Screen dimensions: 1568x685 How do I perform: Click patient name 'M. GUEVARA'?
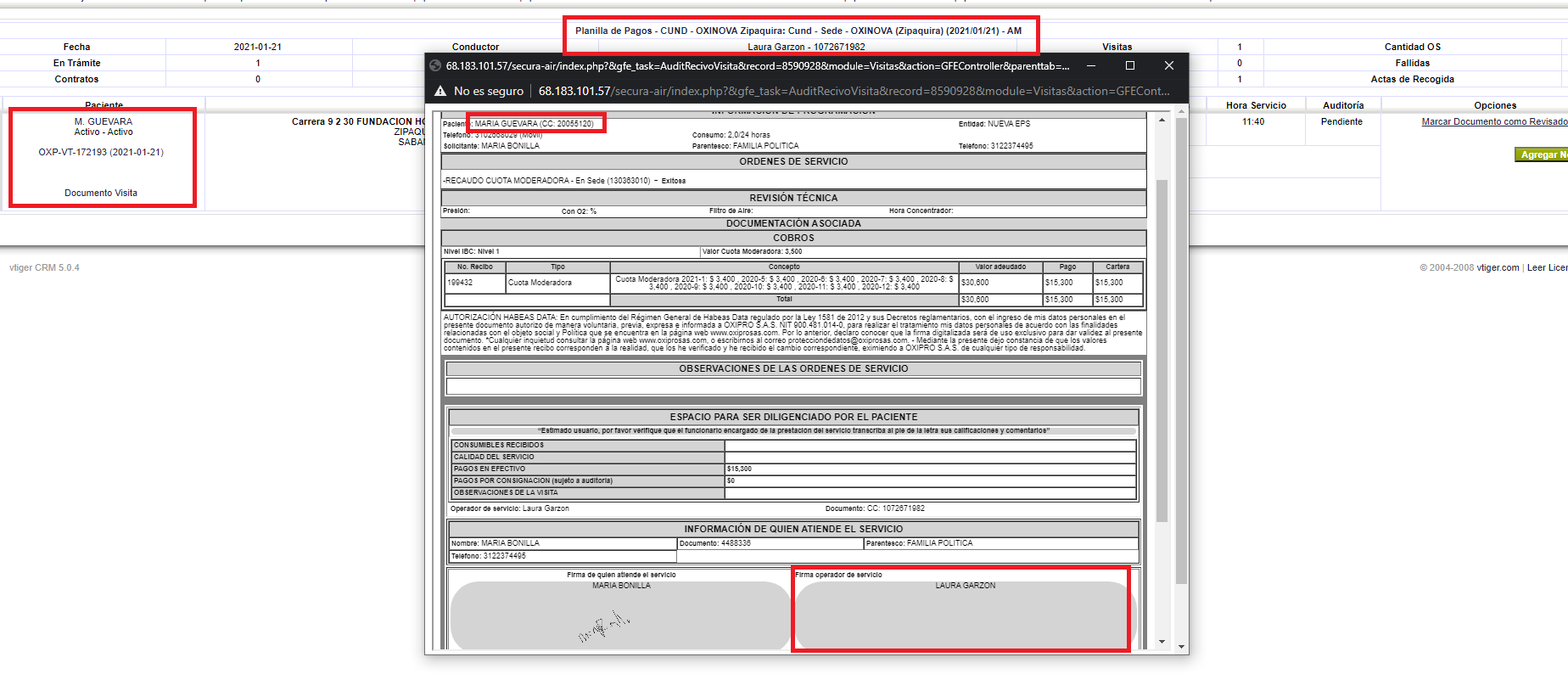[104, 121]
